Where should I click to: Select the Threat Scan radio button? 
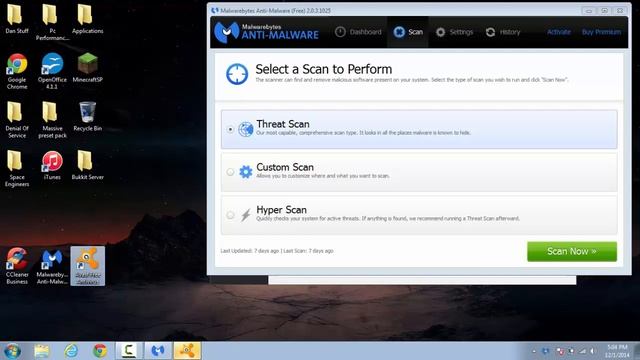(x=230, y=129)
